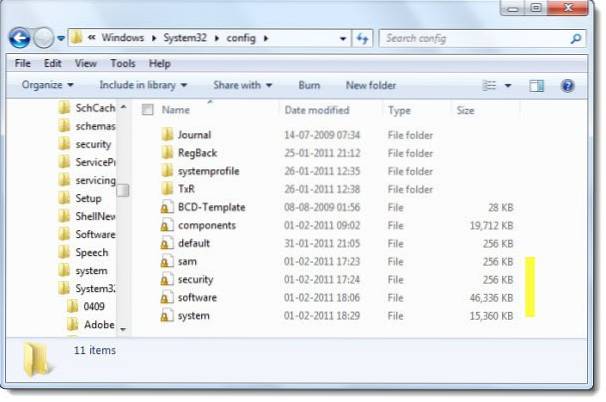Screen dimensions: 606x402
Task: Click the refresh button beside address bar
Action: pos(362,38)
